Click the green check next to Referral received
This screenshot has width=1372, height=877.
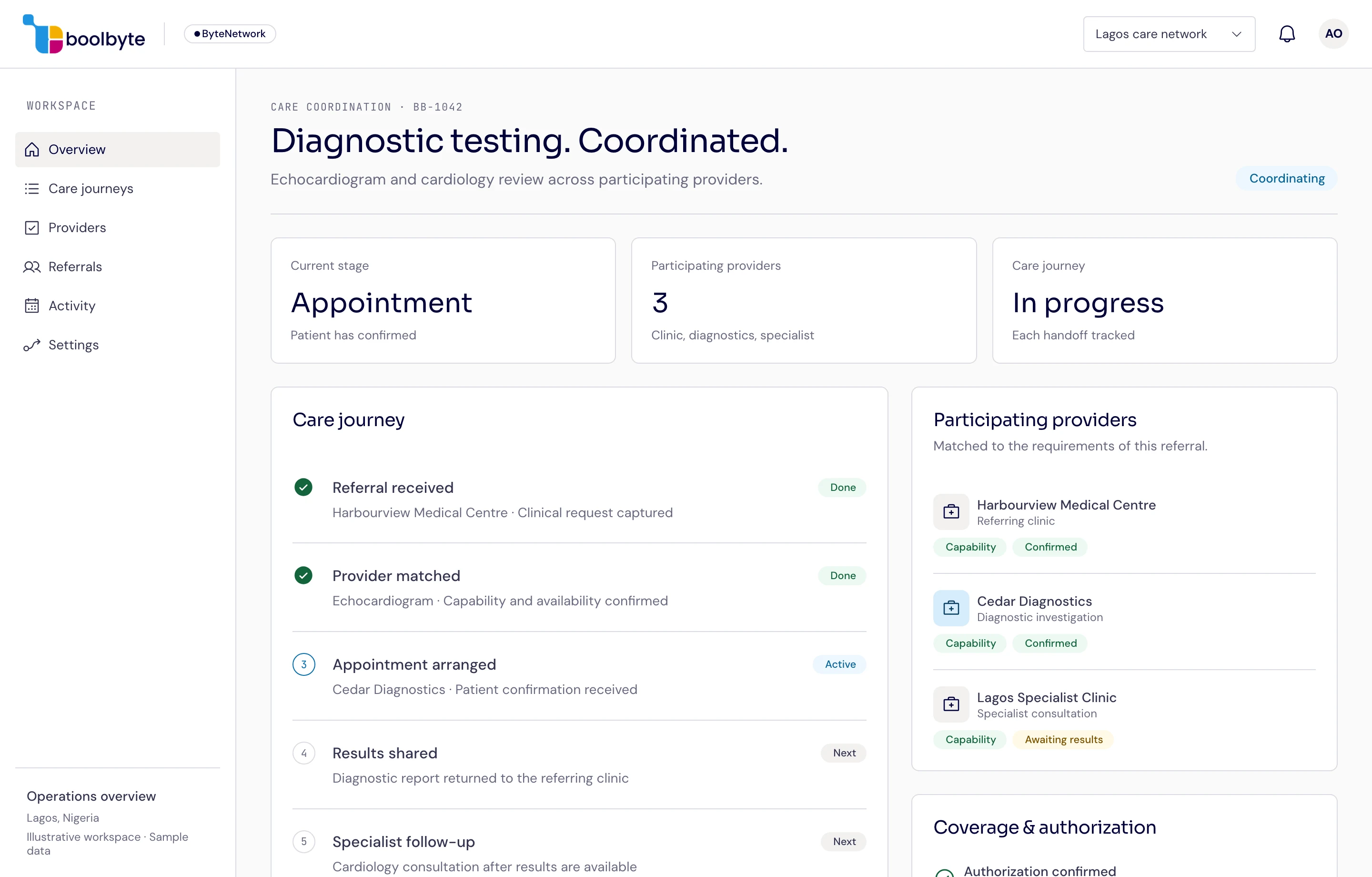pyautogui.click(x=303, y=487)
